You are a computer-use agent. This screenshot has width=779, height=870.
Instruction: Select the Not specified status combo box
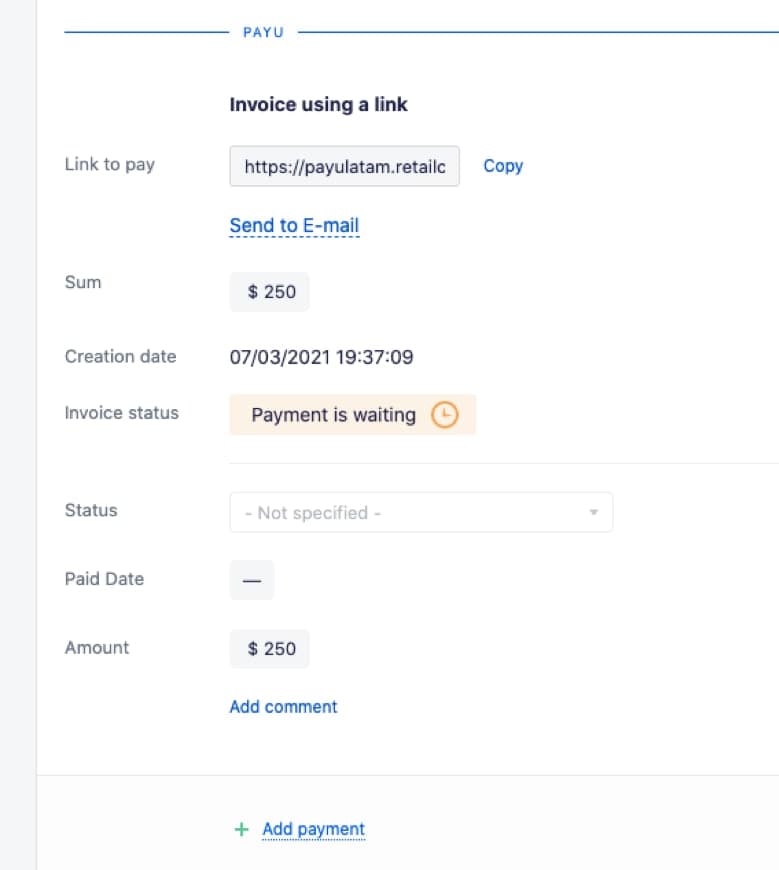coord(421,512)
